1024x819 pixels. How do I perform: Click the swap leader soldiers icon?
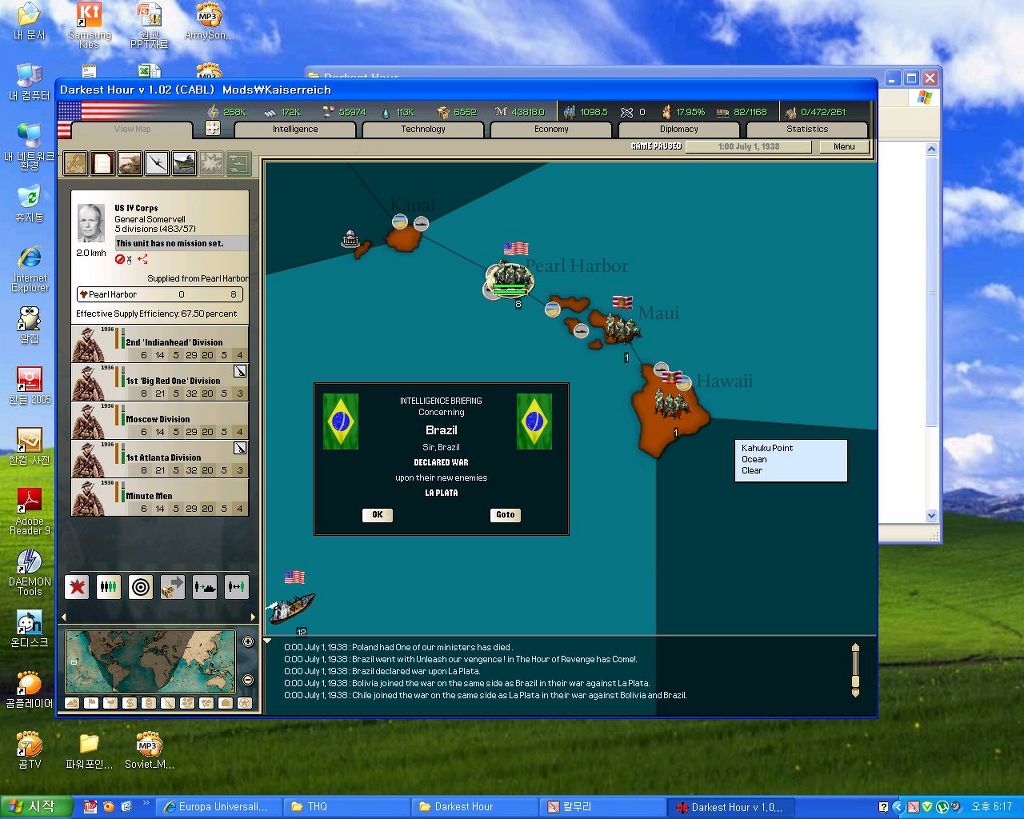236,587
